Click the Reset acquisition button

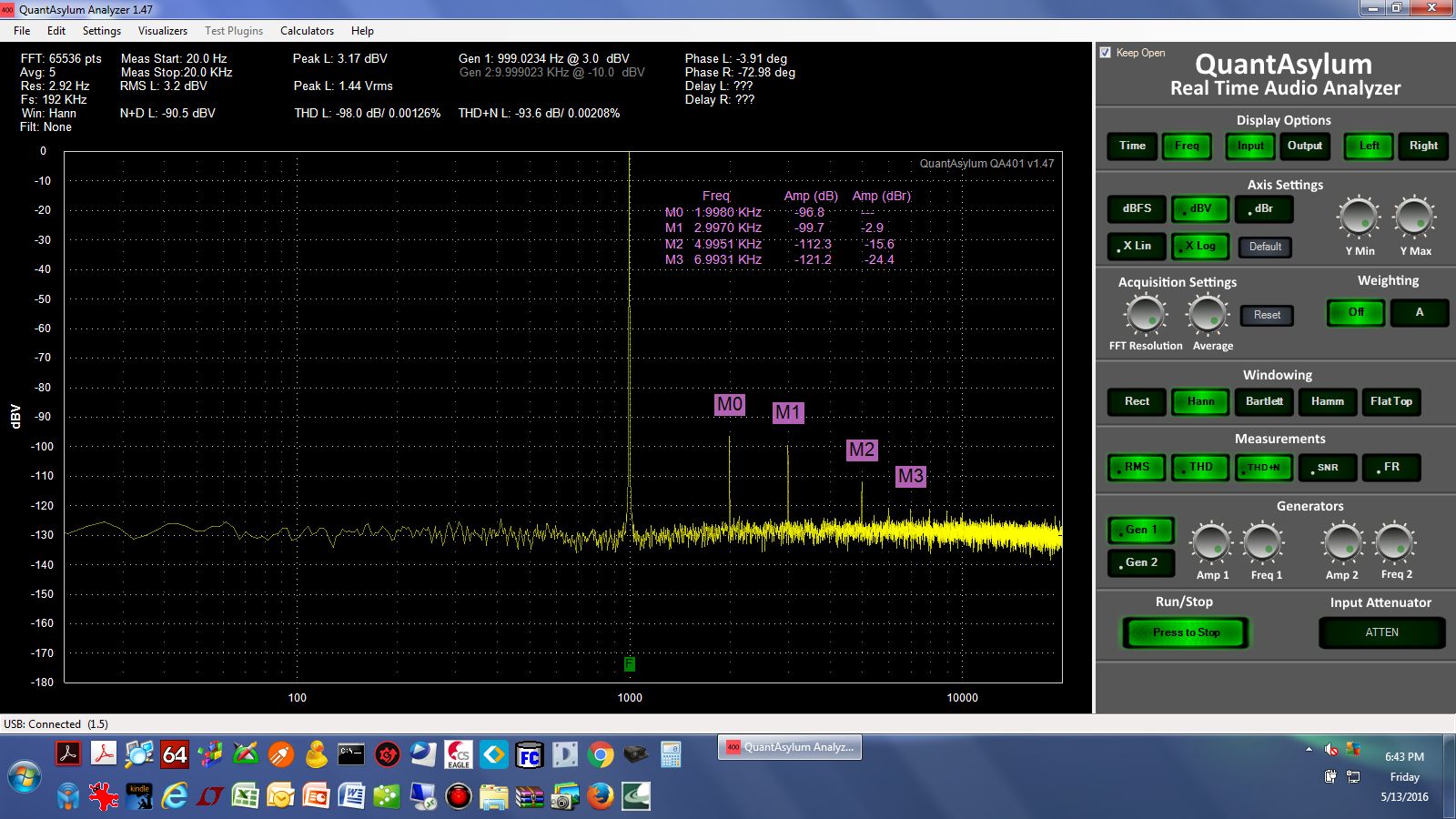pos(1267,315)
